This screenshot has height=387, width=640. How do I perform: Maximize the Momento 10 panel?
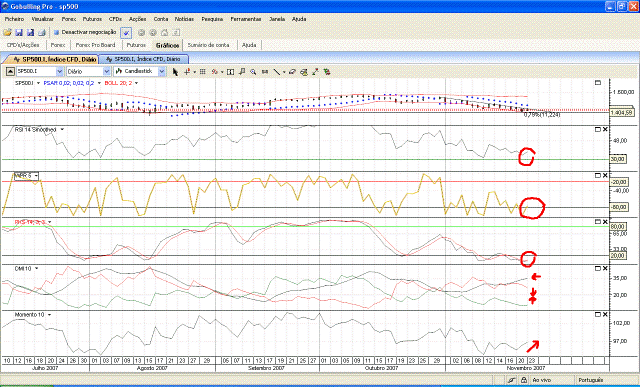[x=598, y=315]
